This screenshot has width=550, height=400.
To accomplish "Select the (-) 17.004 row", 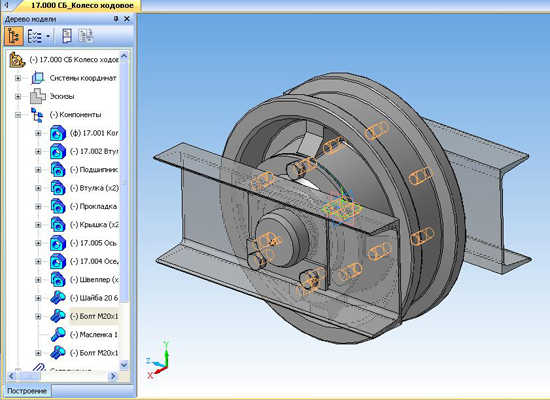I will 94,261.
